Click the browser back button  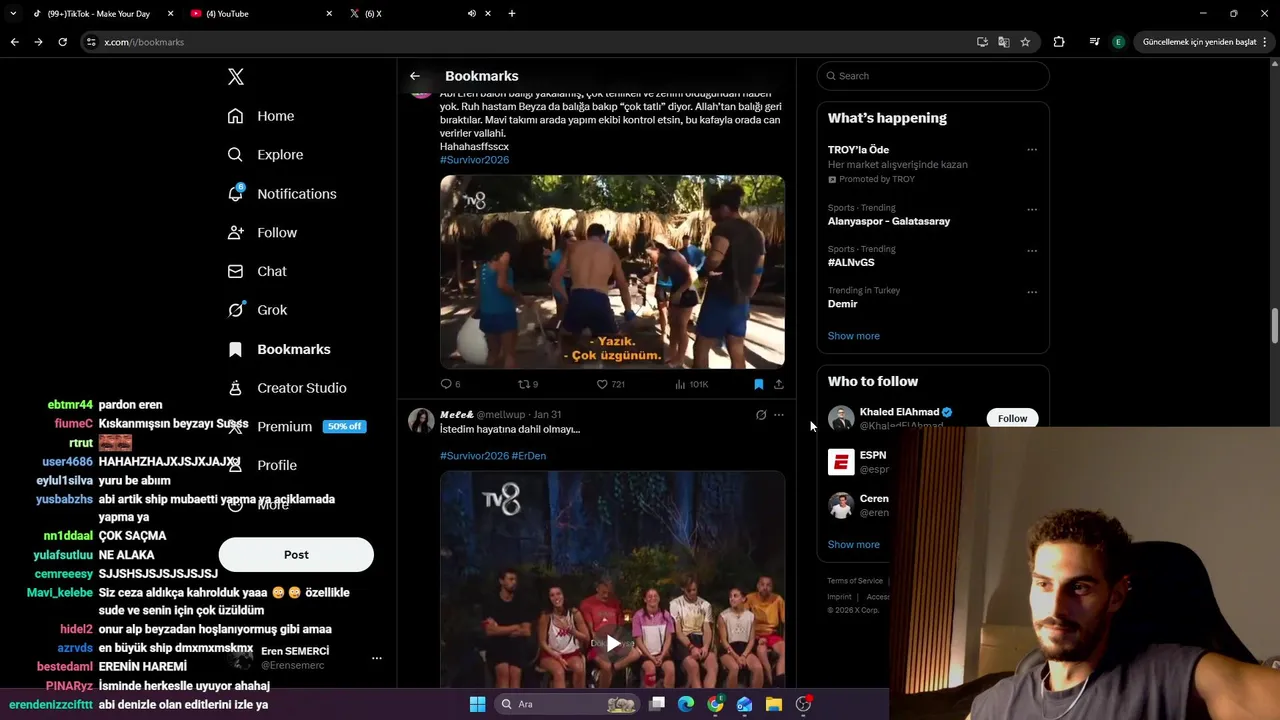point(14,42)
